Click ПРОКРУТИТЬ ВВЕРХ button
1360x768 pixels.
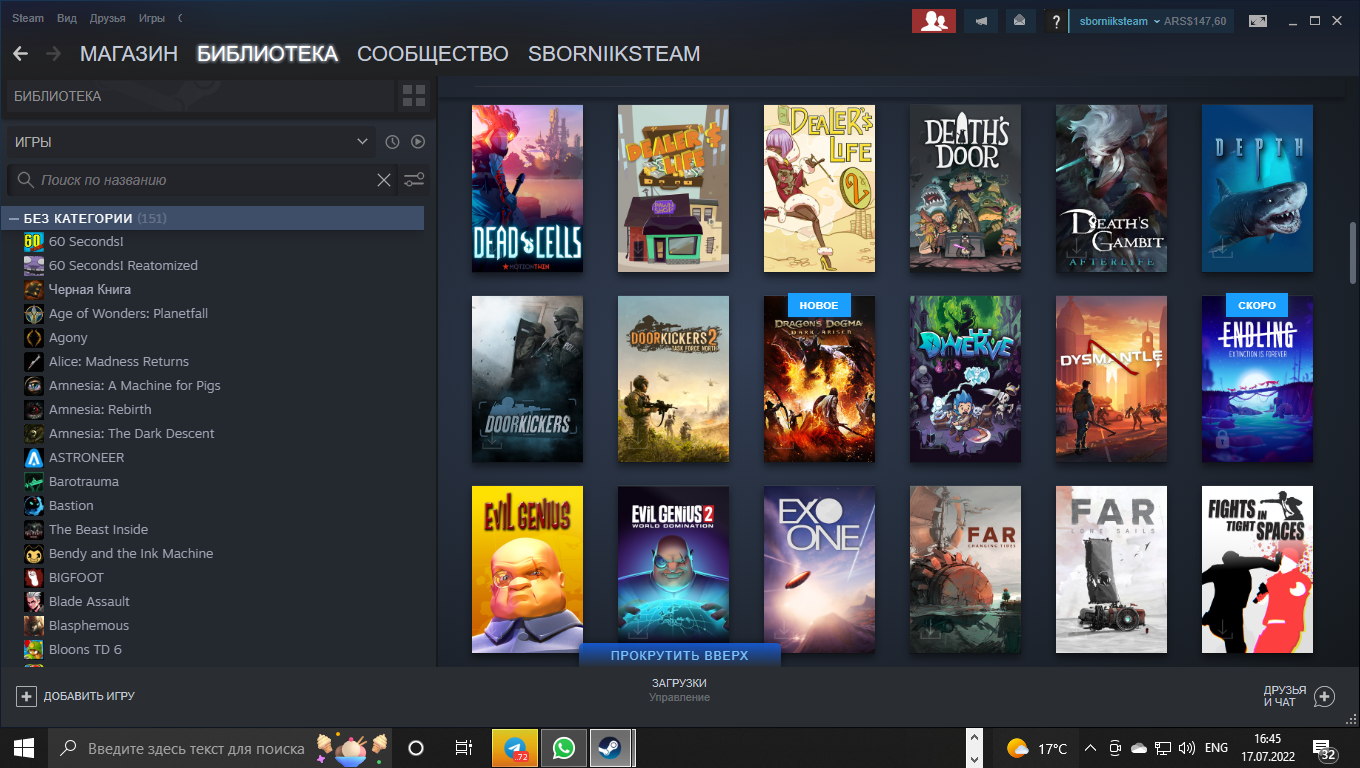pyautogui.click(x=680, y=655)
